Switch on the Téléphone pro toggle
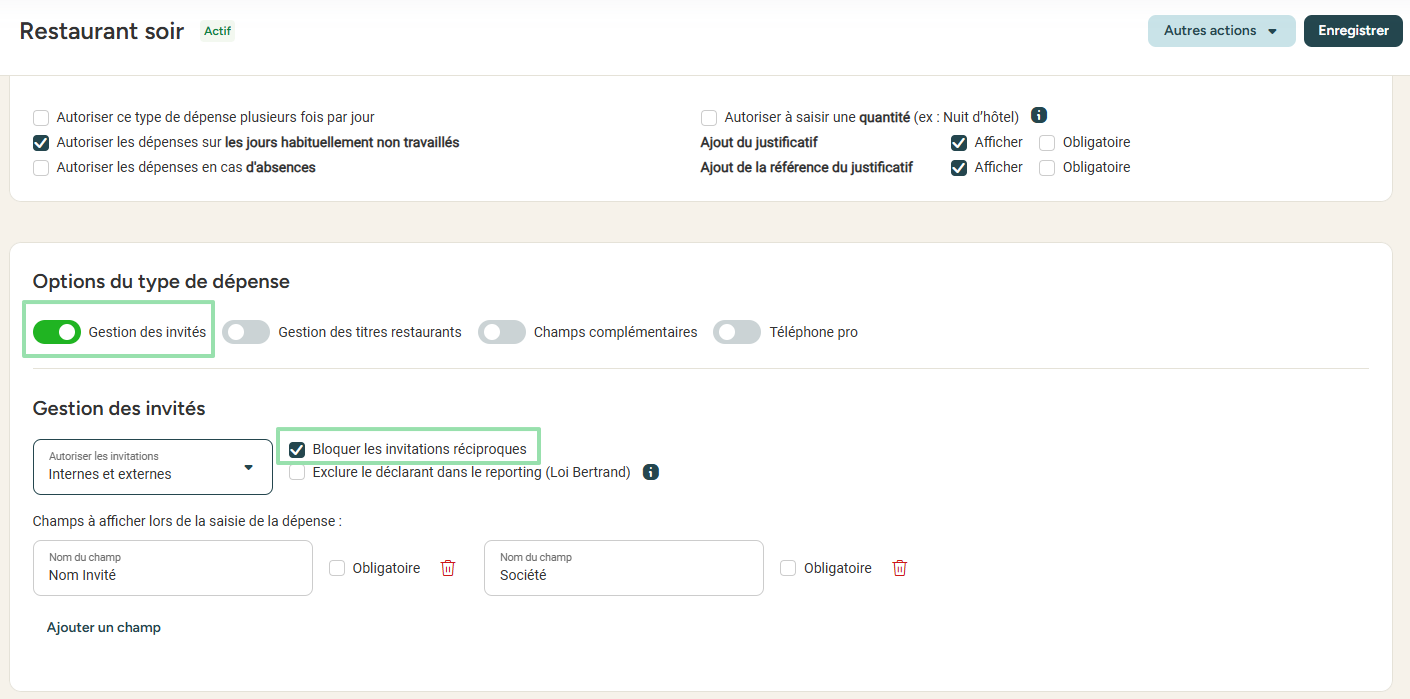1410x699 pixels. [737, 332]
